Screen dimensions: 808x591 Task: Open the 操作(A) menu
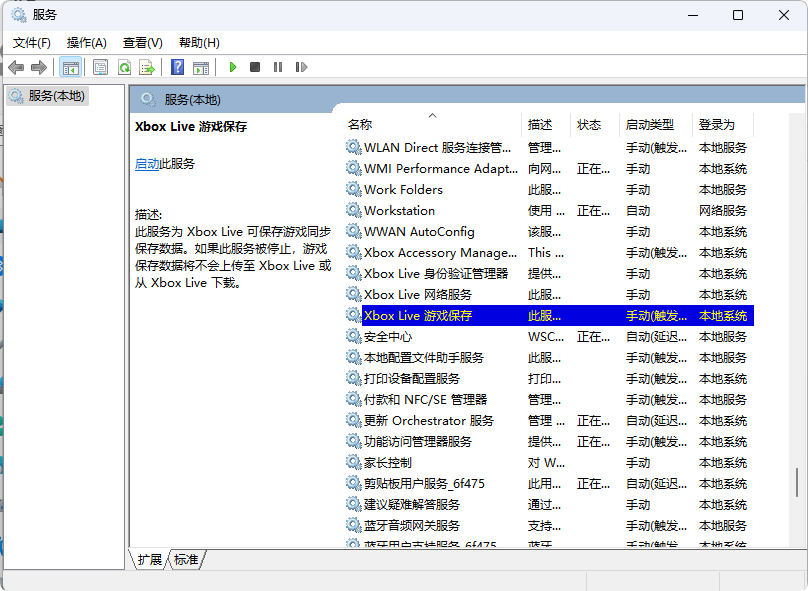click(x=86, y=42)
